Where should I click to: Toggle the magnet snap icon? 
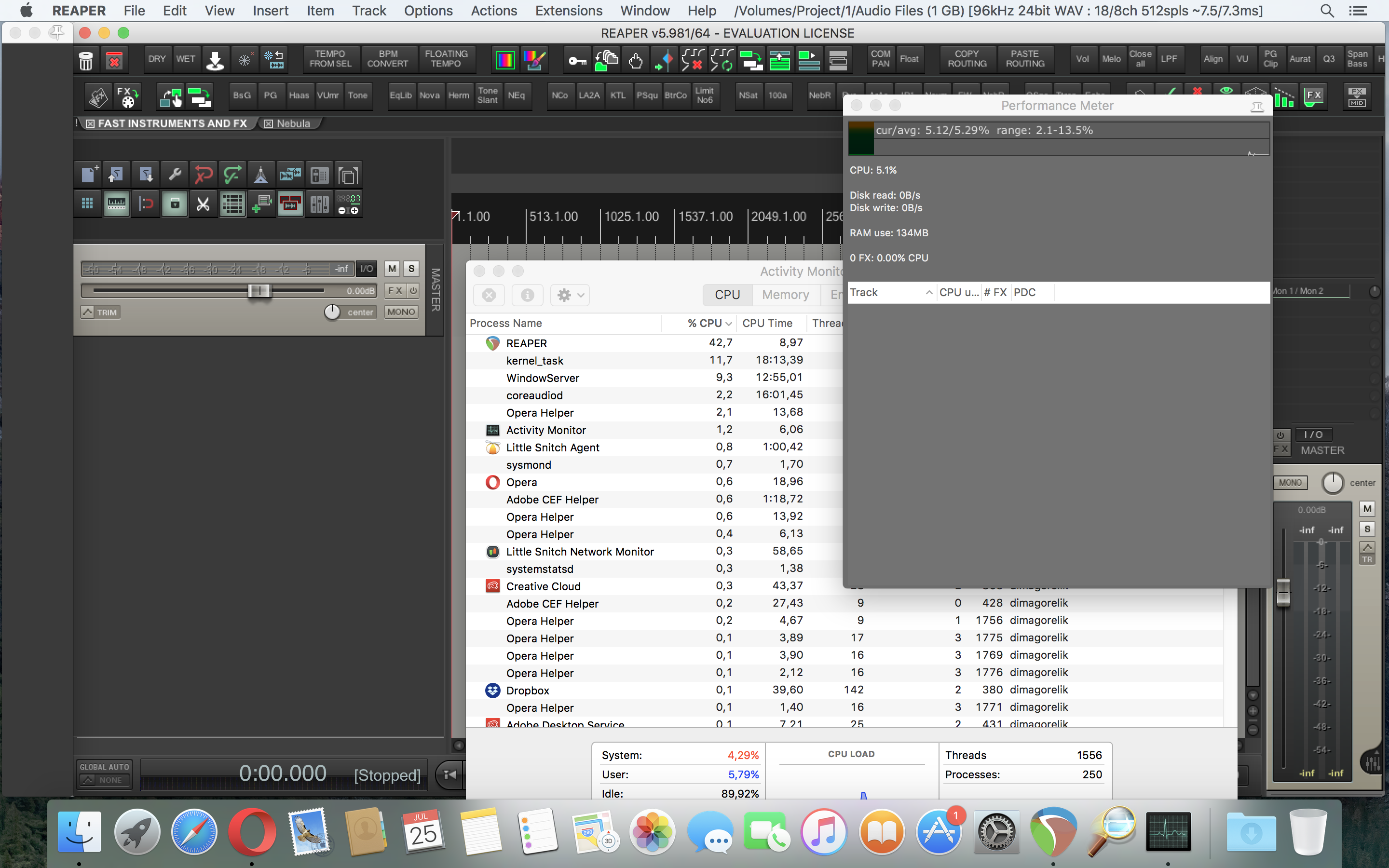coord(146,204)
